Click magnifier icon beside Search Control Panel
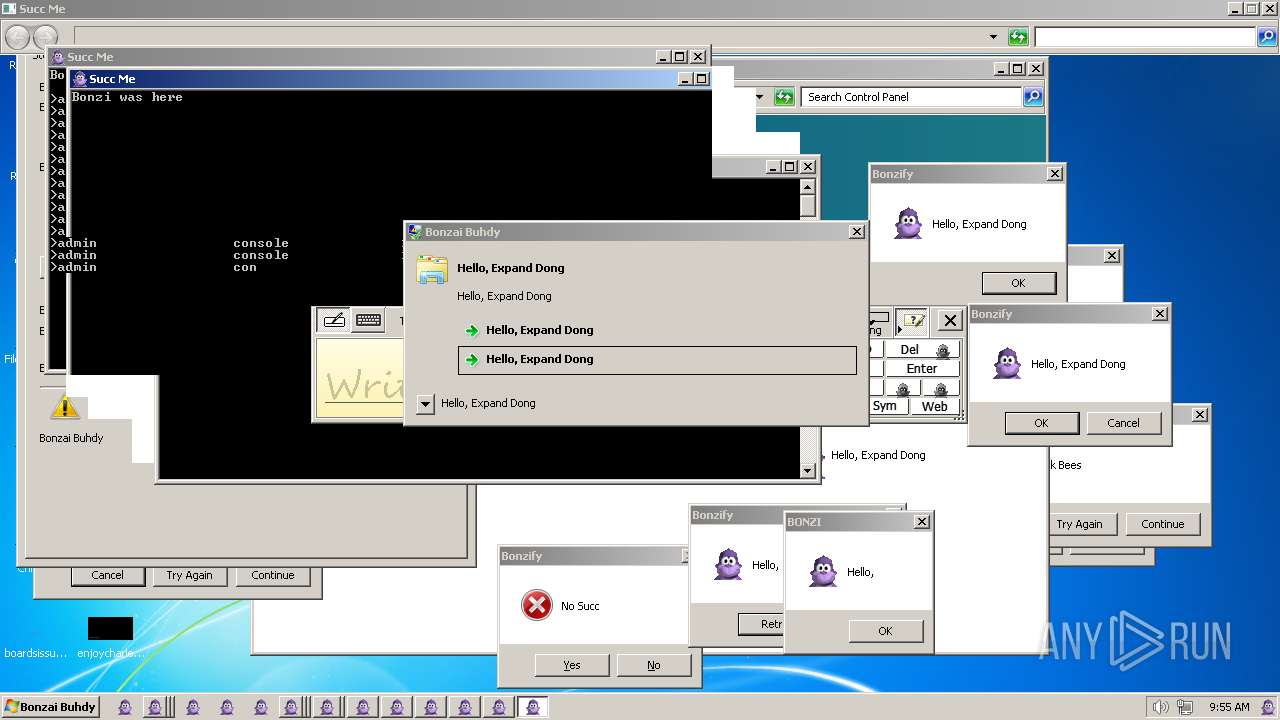The image size is (1280, 720). 1033,97
